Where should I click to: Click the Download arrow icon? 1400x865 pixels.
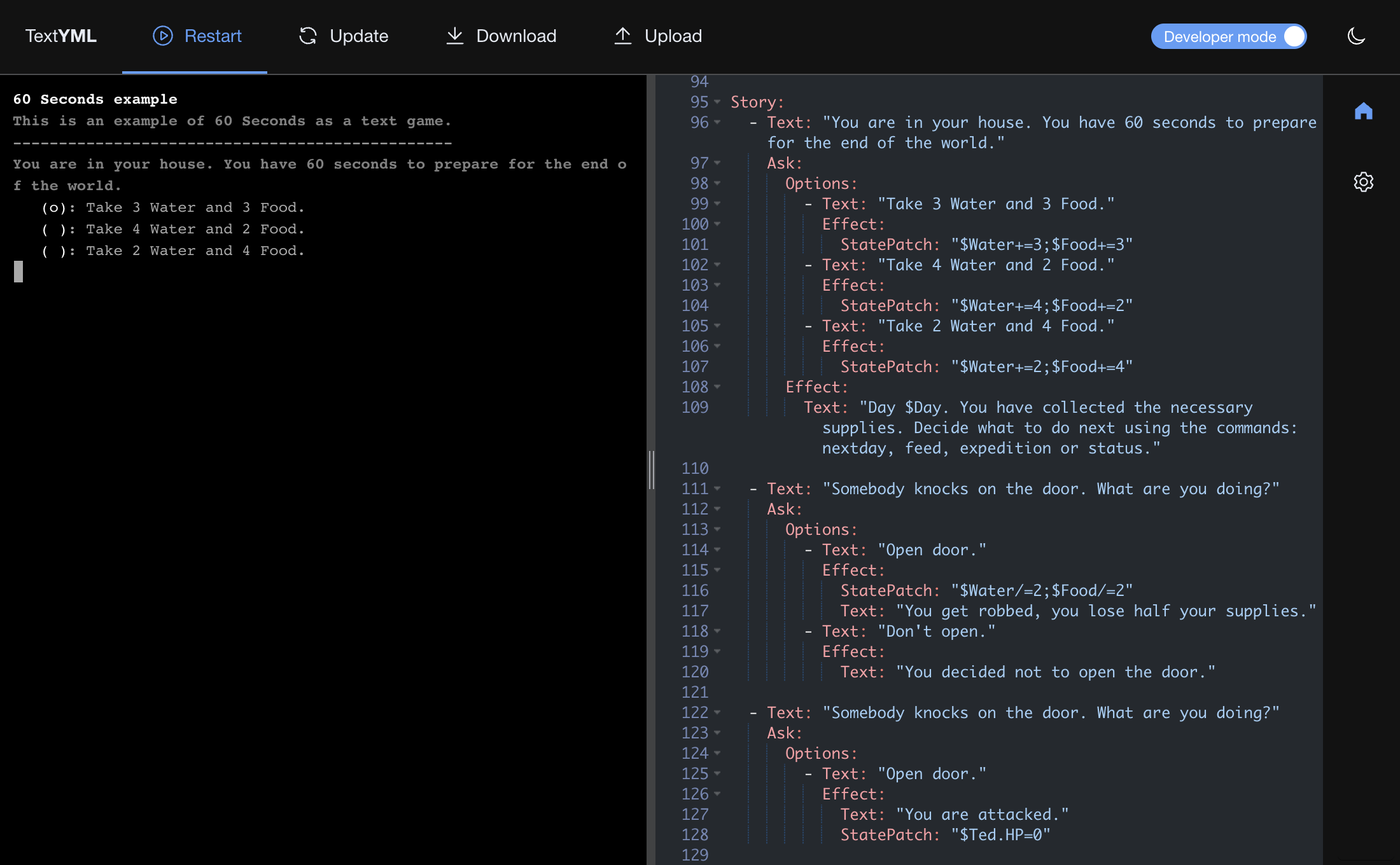pyautogui.click(x=454, y=36)
